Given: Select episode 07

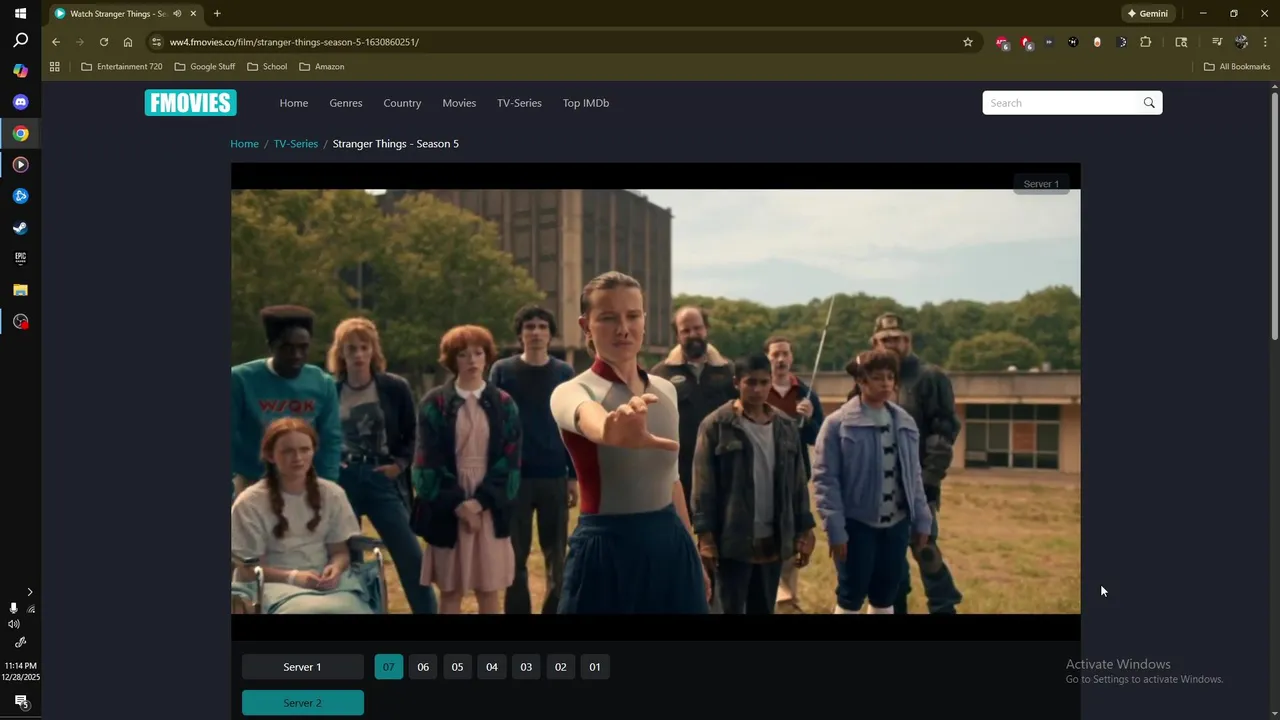Looking at the screenshot, I should [389, 667].
